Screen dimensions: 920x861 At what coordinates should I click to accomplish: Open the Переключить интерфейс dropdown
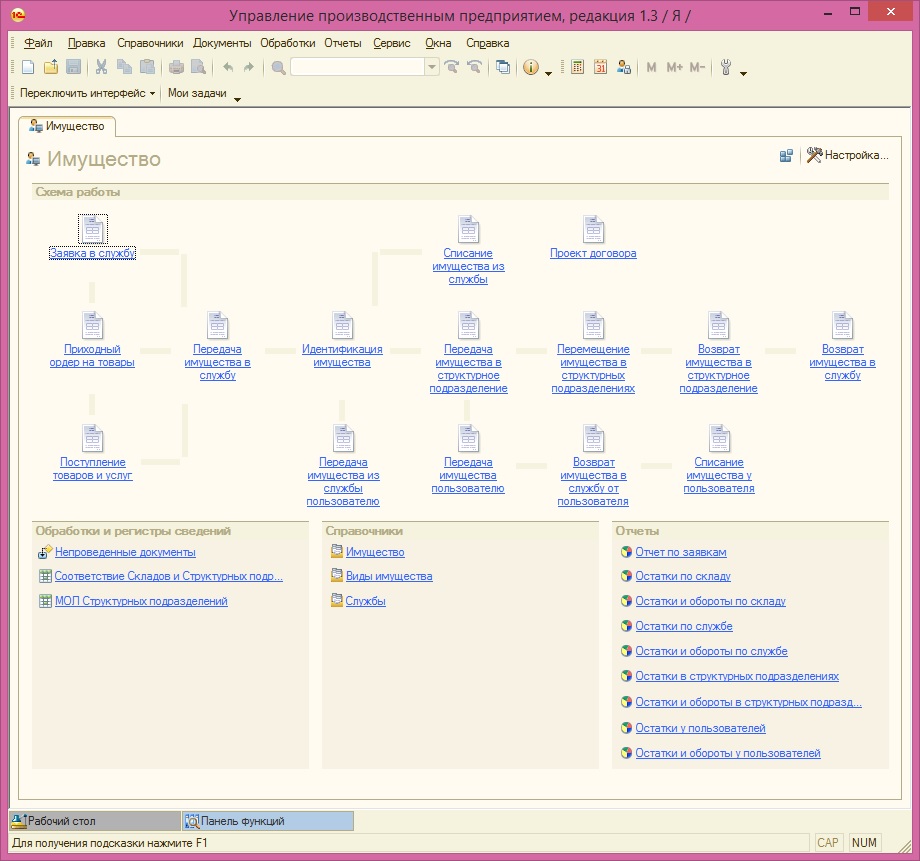(x=88, y=93)
